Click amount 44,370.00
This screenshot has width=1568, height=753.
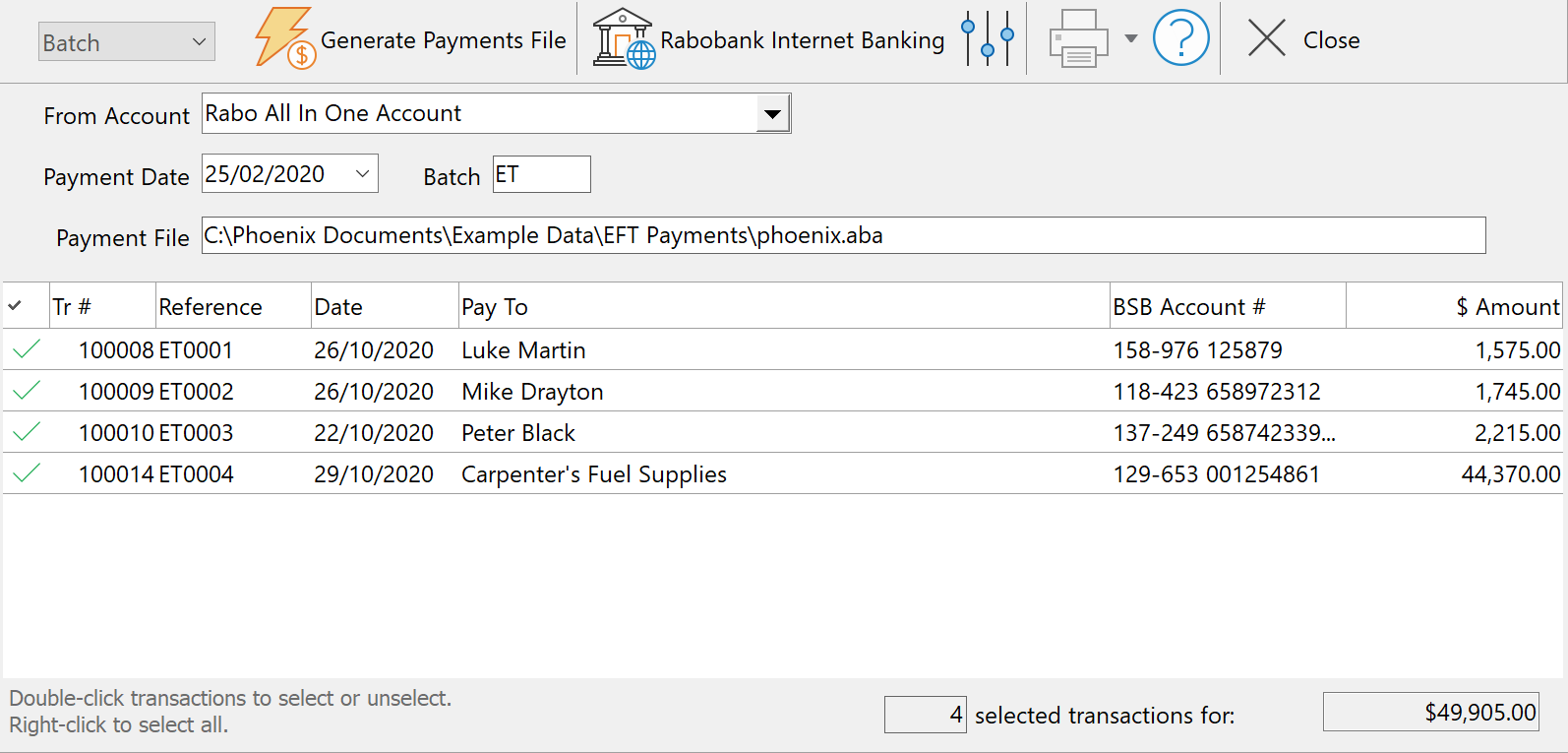[x=1511, y=474]
